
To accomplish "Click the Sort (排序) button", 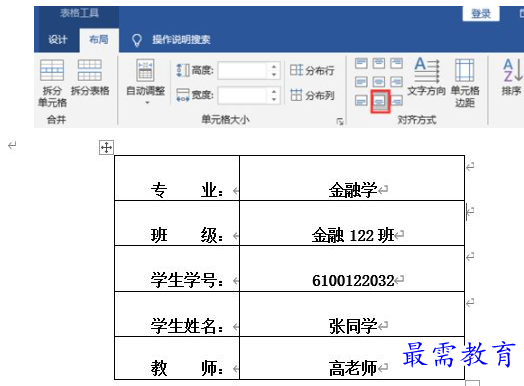I will coord(511,77).
